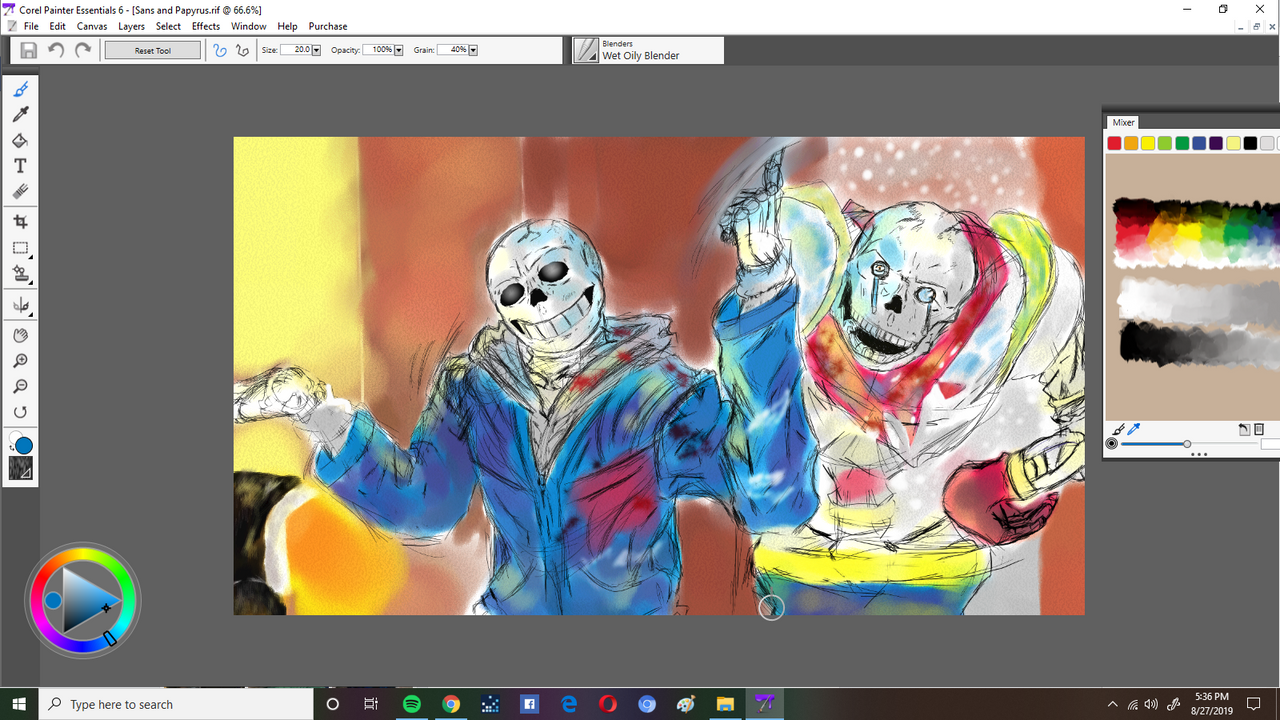This screenshot has width=1280, height=720.
Task: Open Opera browser from the taskbar
Action: click(x=608, y=704)
